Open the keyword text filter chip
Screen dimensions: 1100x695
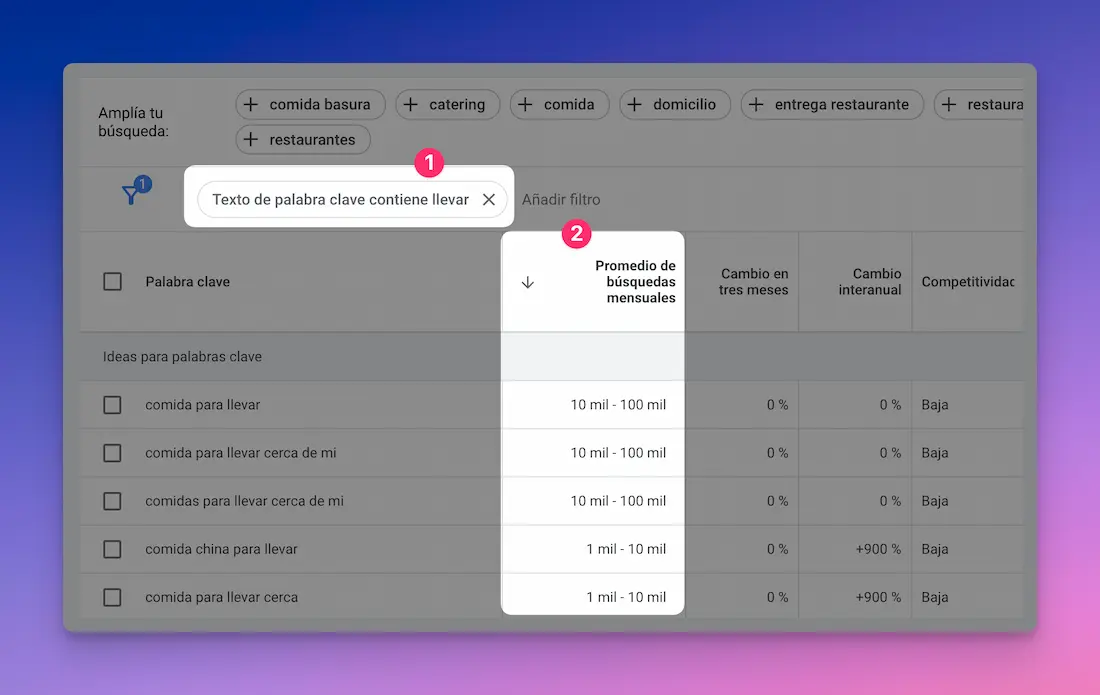[x=340, y=200]
